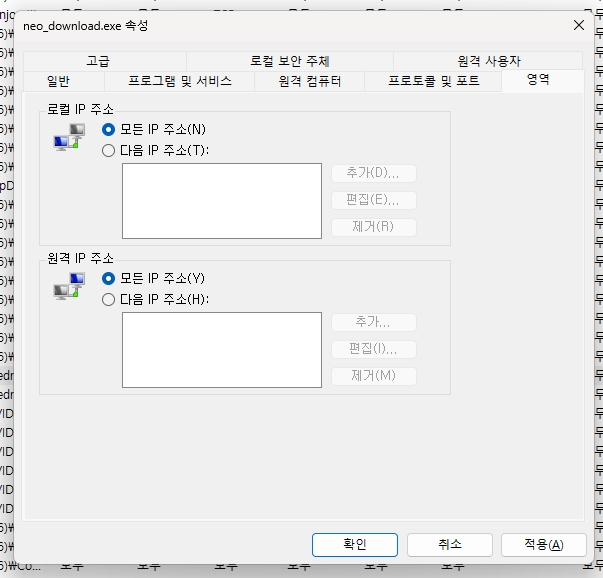Switch to the 원격 컴퓨터 tab

click(x=310, y=81)
